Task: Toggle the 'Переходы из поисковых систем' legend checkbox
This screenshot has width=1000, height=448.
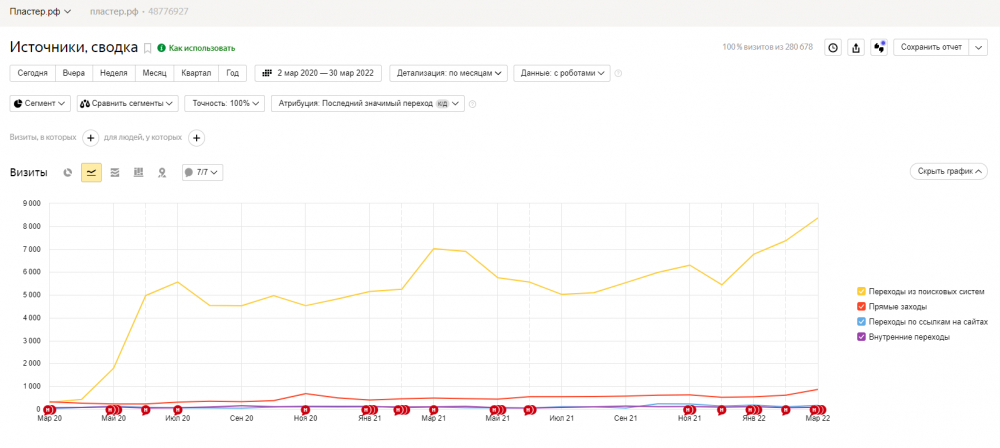Action: coord(861,291)
